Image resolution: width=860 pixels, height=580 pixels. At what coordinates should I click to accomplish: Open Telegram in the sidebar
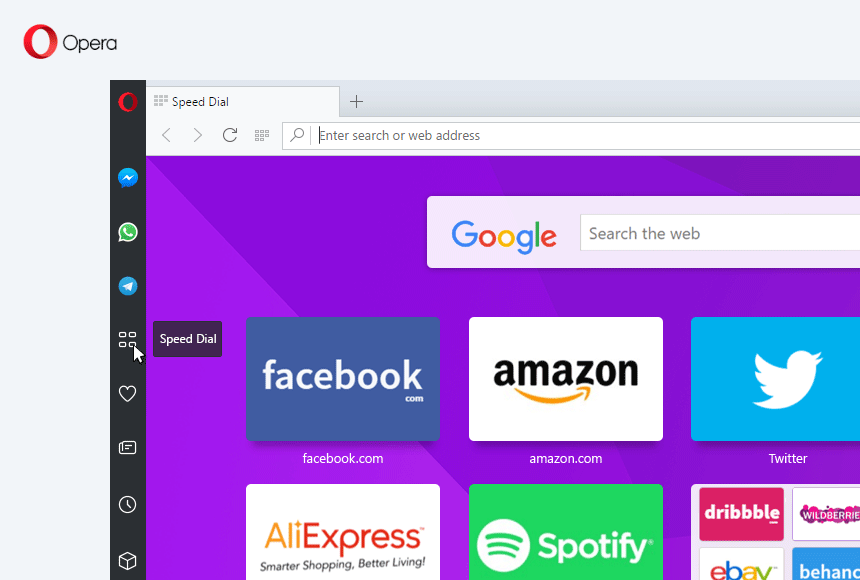tap(127, 286)
